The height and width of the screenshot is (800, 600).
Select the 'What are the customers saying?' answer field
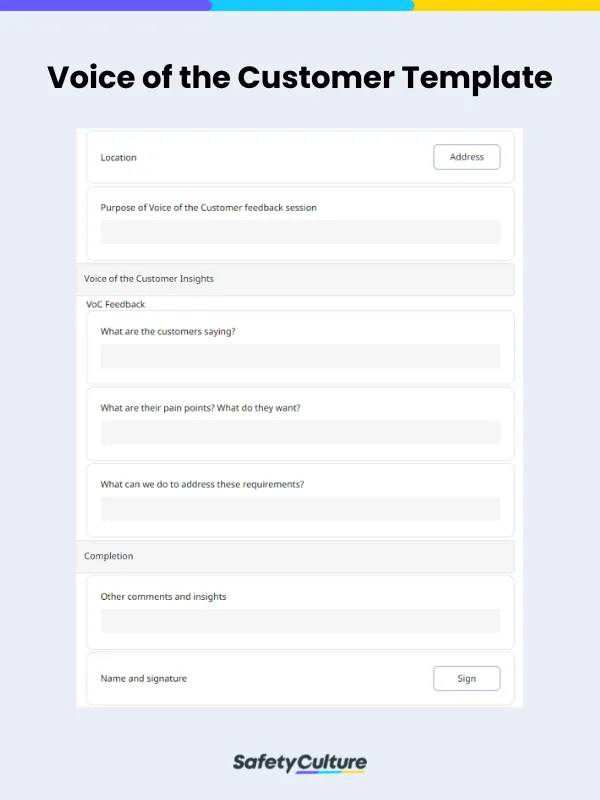[x=300, y=356]
